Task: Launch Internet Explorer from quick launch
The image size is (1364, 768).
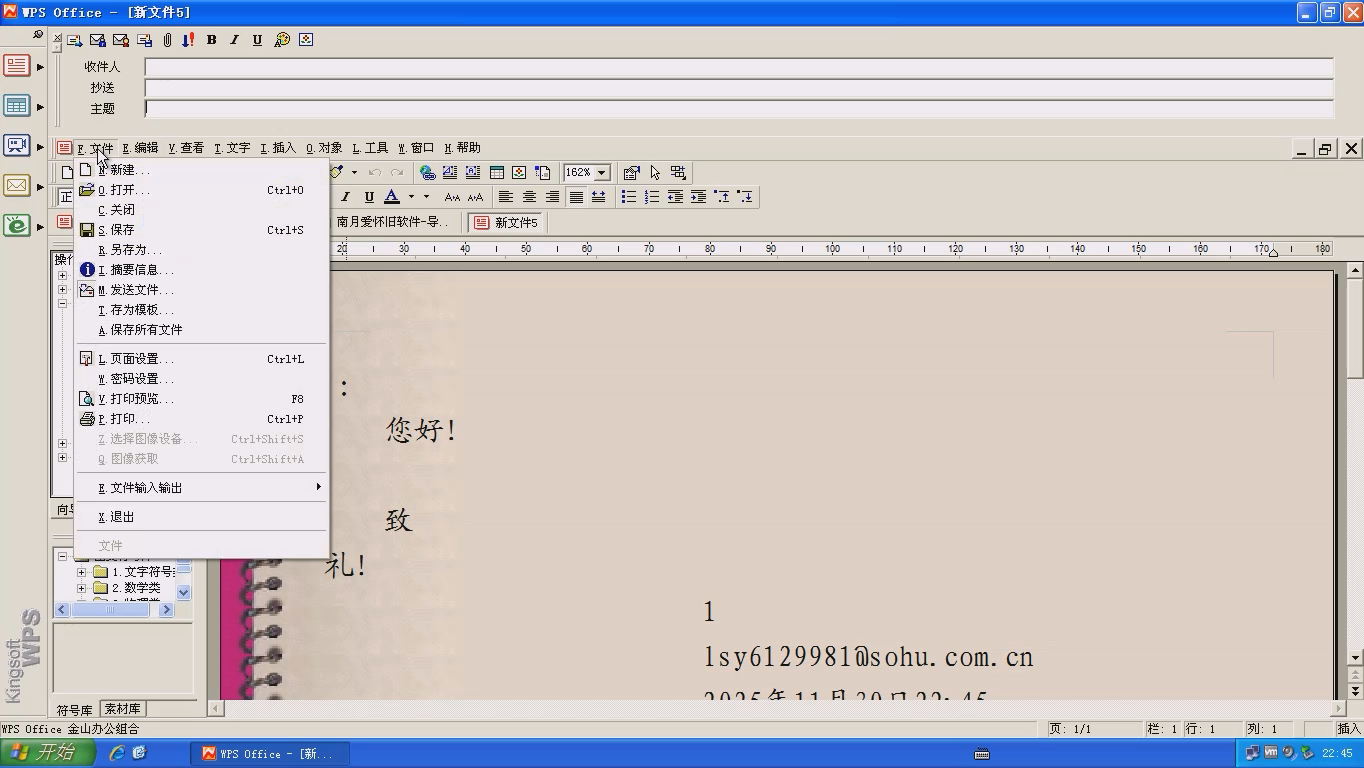Action: [117, 753]
